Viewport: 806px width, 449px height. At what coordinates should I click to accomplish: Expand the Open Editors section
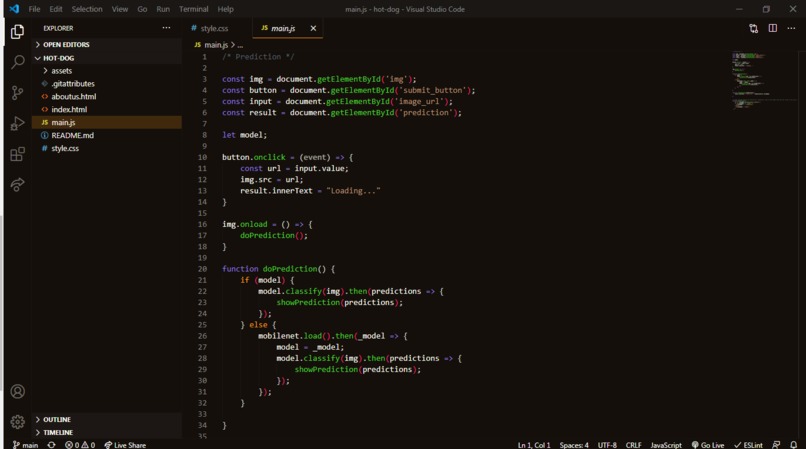pos(106,45)
